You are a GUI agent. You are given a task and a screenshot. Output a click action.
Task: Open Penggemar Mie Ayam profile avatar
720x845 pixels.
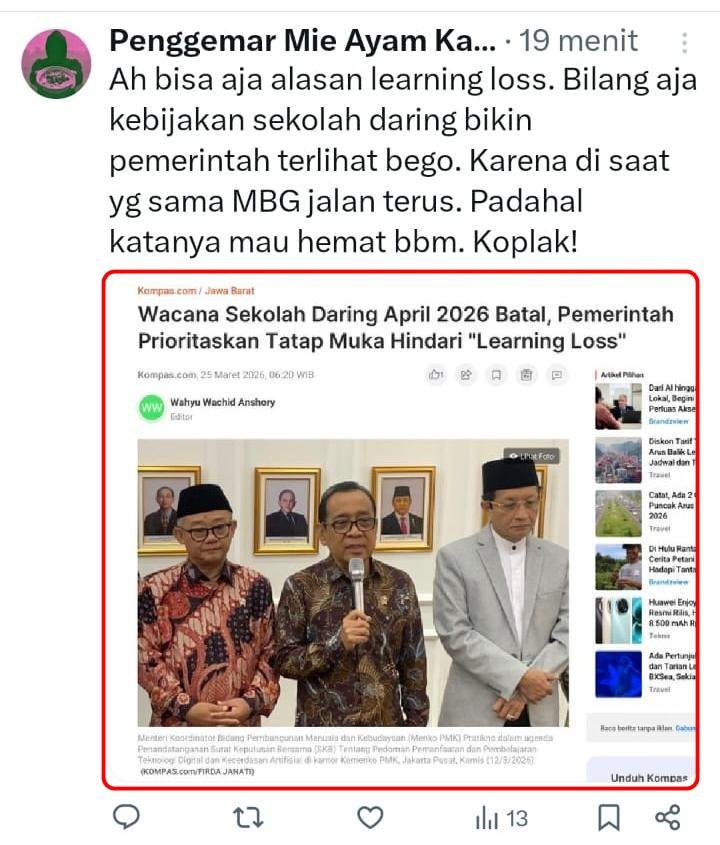tap(56, 64)
